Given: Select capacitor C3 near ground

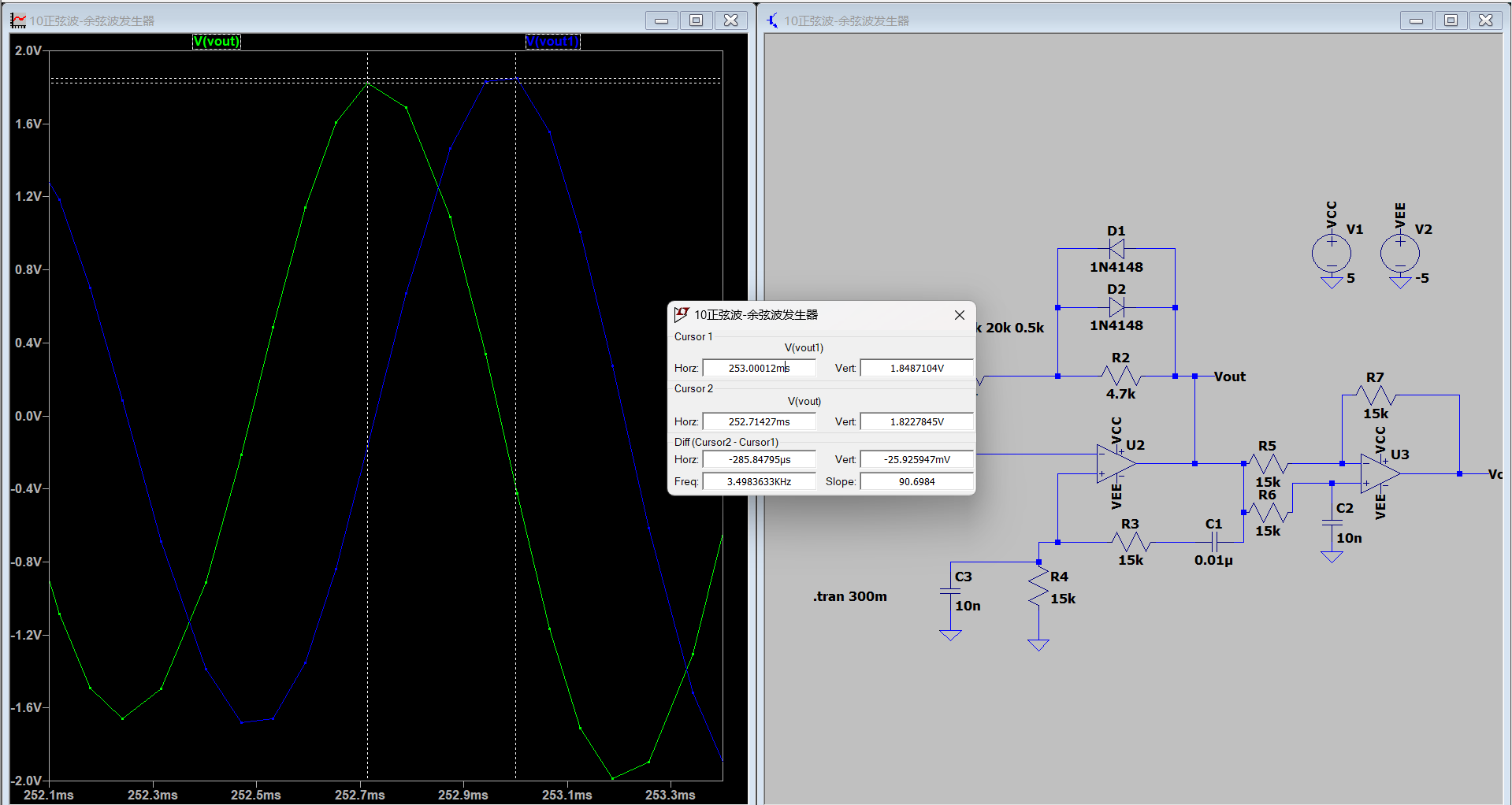Looking at the screenshot, I should coord(950,592).
